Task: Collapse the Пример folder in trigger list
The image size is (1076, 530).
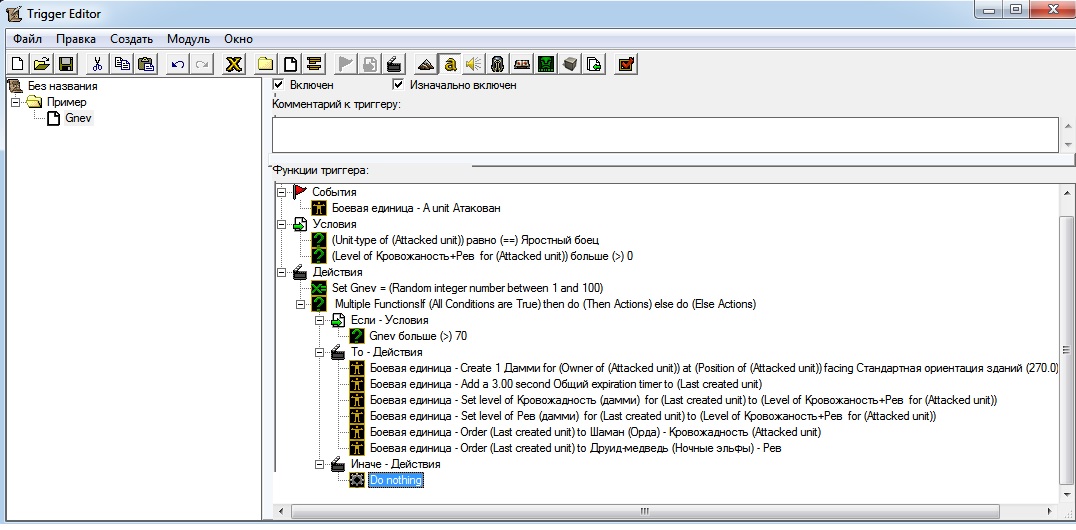Action: [x=16, y=102]
